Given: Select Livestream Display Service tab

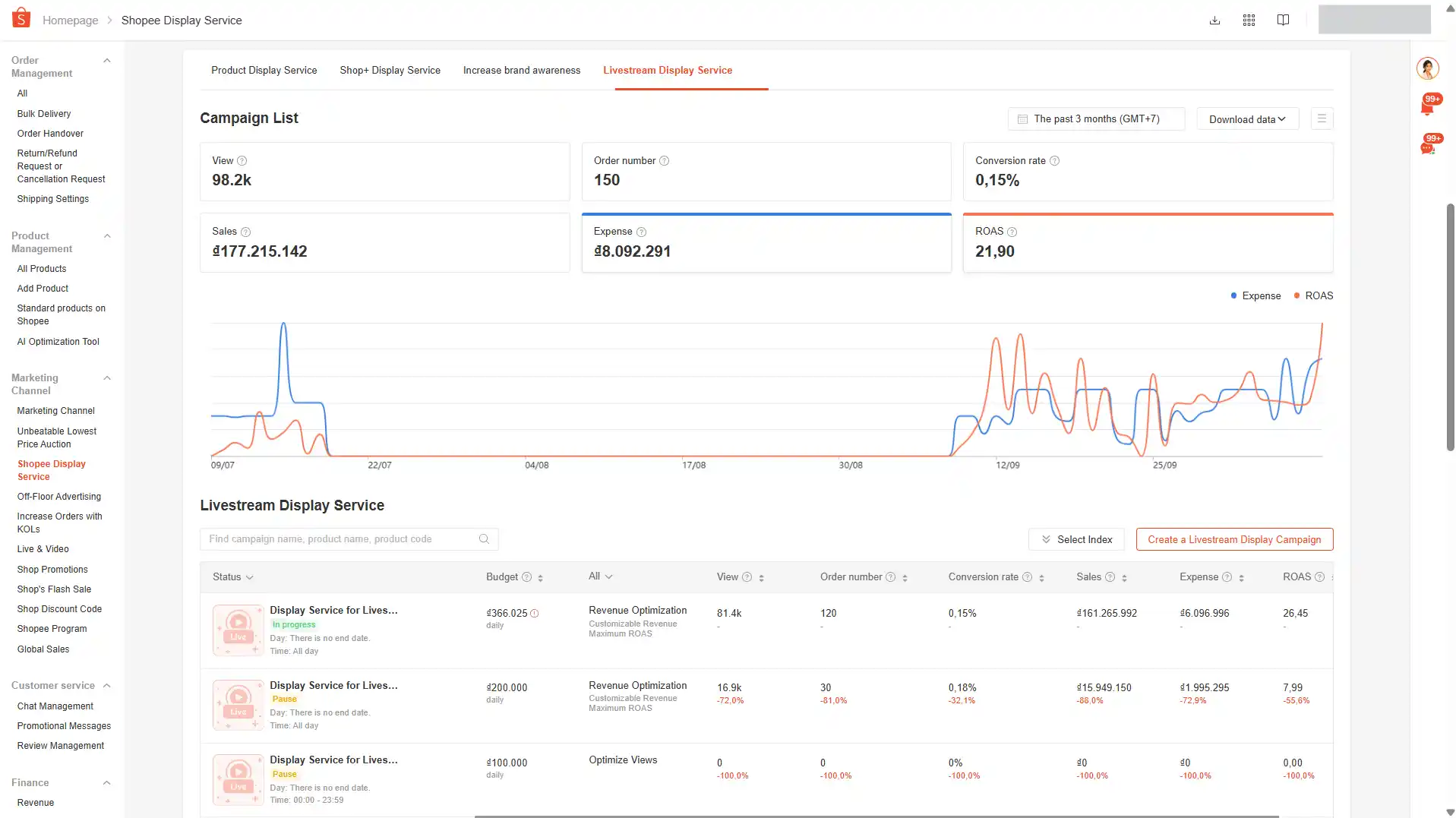Looking at the screenshot, I should pyautogui.click(x=668, y=71).
